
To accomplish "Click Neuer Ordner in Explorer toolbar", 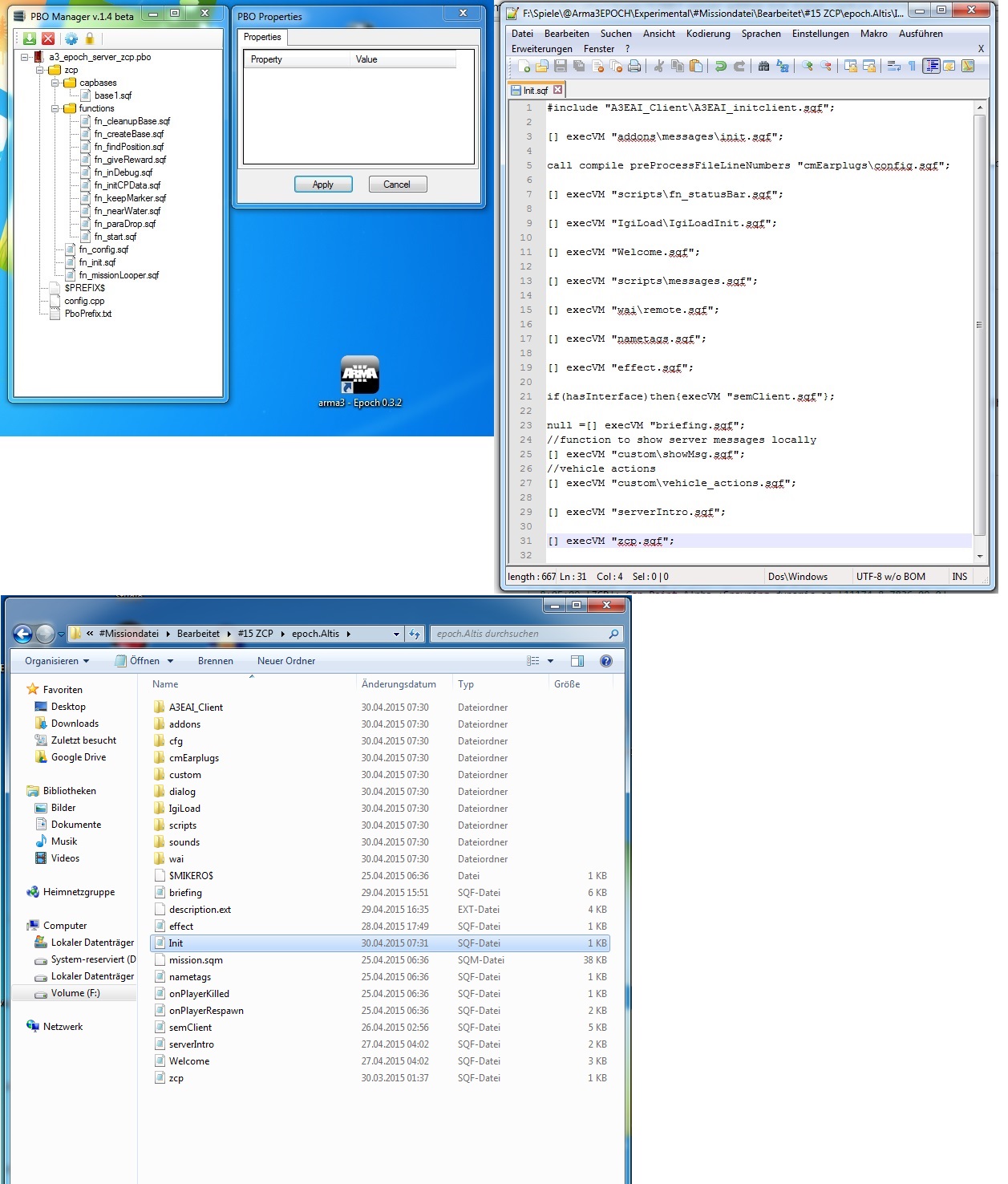I will point(285,661).
